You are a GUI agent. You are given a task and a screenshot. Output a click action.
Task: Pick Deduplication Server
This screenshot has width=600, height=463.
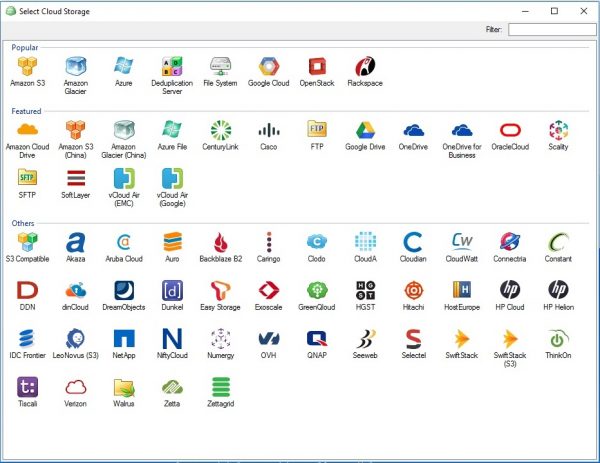tap(172, 66)
